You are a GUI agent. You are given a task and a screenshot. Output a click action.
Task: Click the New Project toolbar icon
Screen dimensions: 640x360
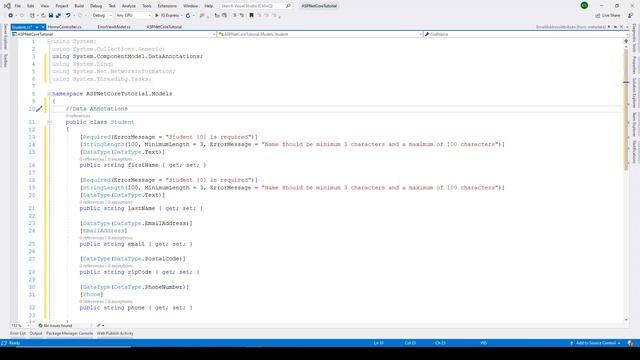tap(32, 16)
